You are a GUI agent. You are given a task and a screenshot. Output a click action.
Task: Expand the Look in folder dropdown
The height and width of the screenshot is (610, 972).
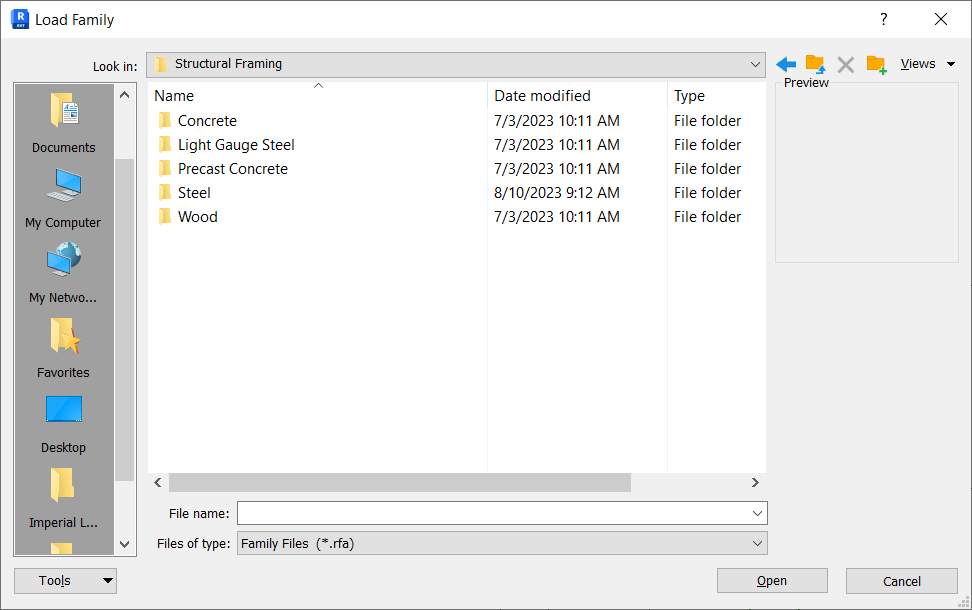755,64
